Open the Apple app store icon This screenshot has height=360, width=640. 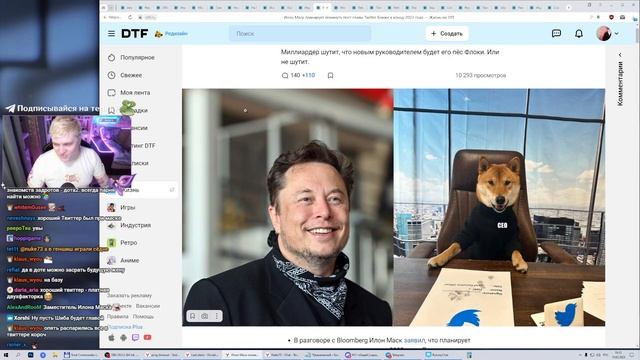pos(111,338)
